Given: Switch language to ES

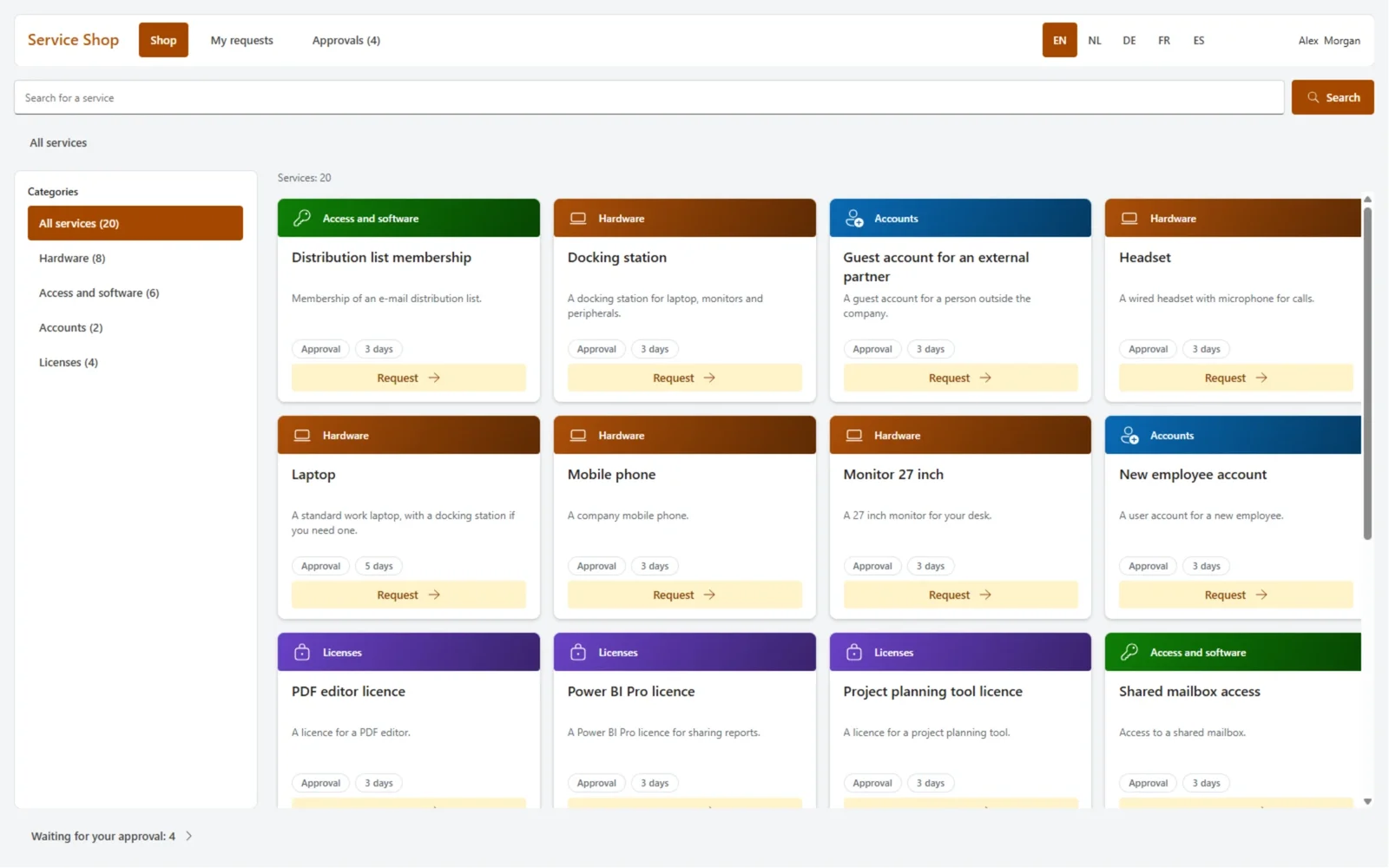Looking at the screenshot, I should [1199, 40].
